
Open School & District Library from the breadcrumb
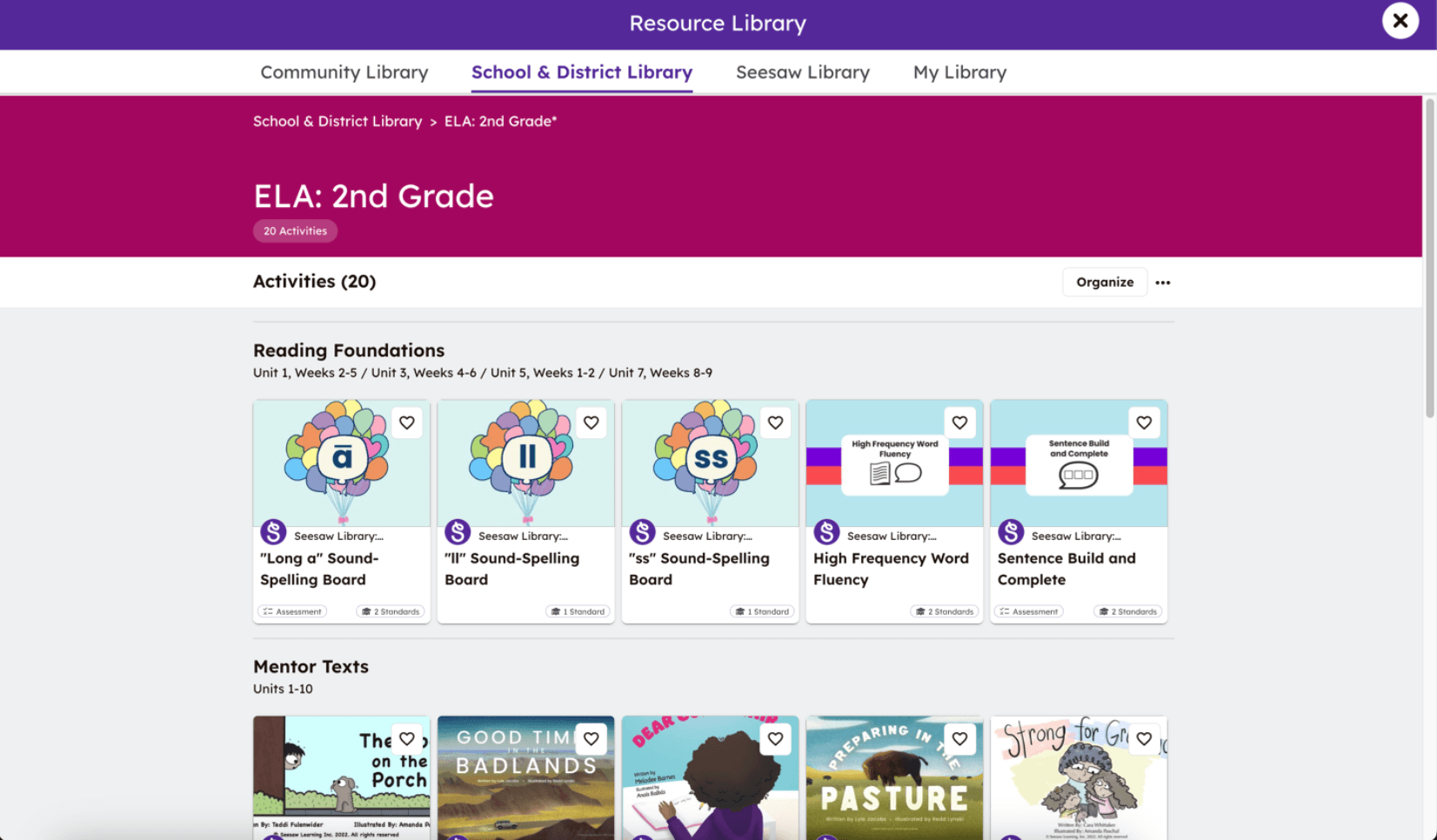338,121
